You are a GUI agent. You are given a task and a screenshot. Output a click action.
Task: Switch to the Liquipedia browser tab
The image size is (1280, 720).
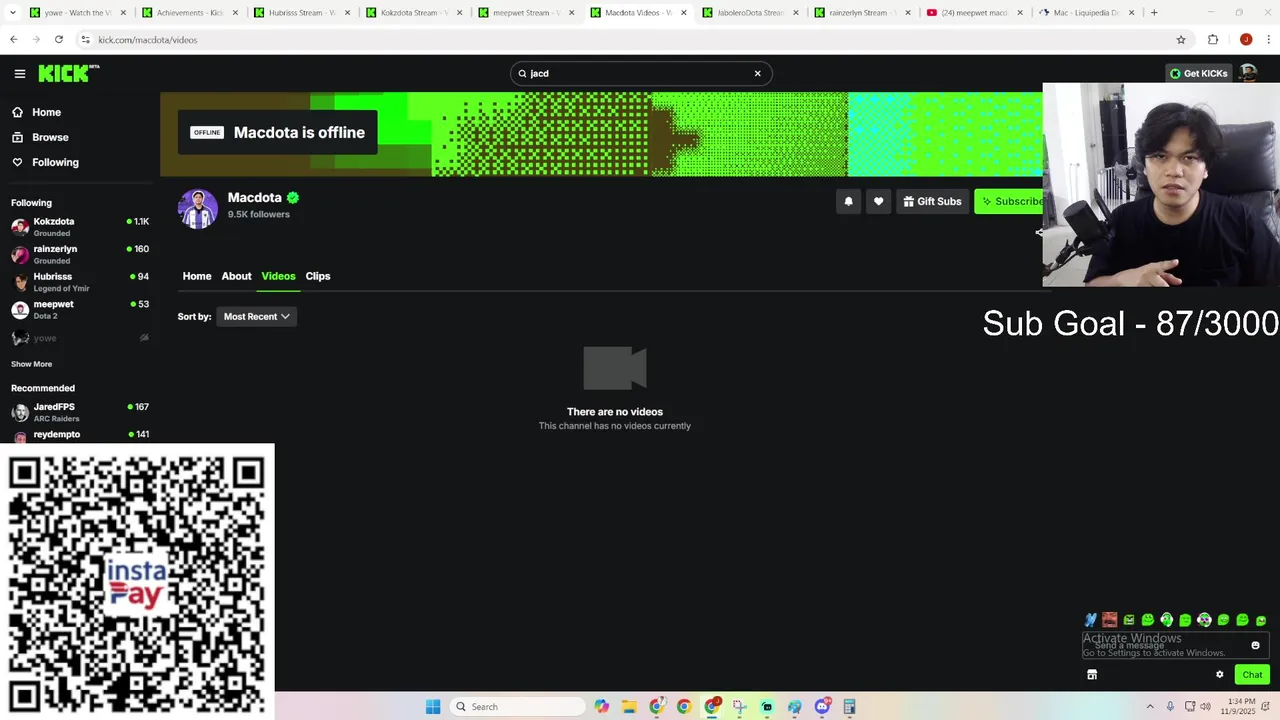point(1085,13)
